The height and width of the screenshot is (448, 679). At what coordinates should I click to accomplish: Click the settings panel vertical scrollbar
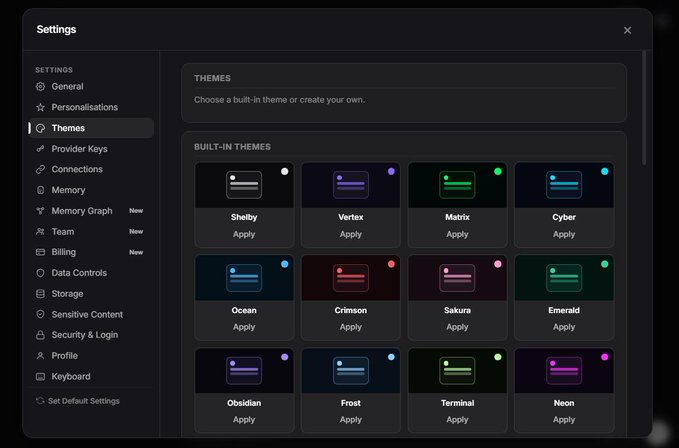click(x=644, y=107)
